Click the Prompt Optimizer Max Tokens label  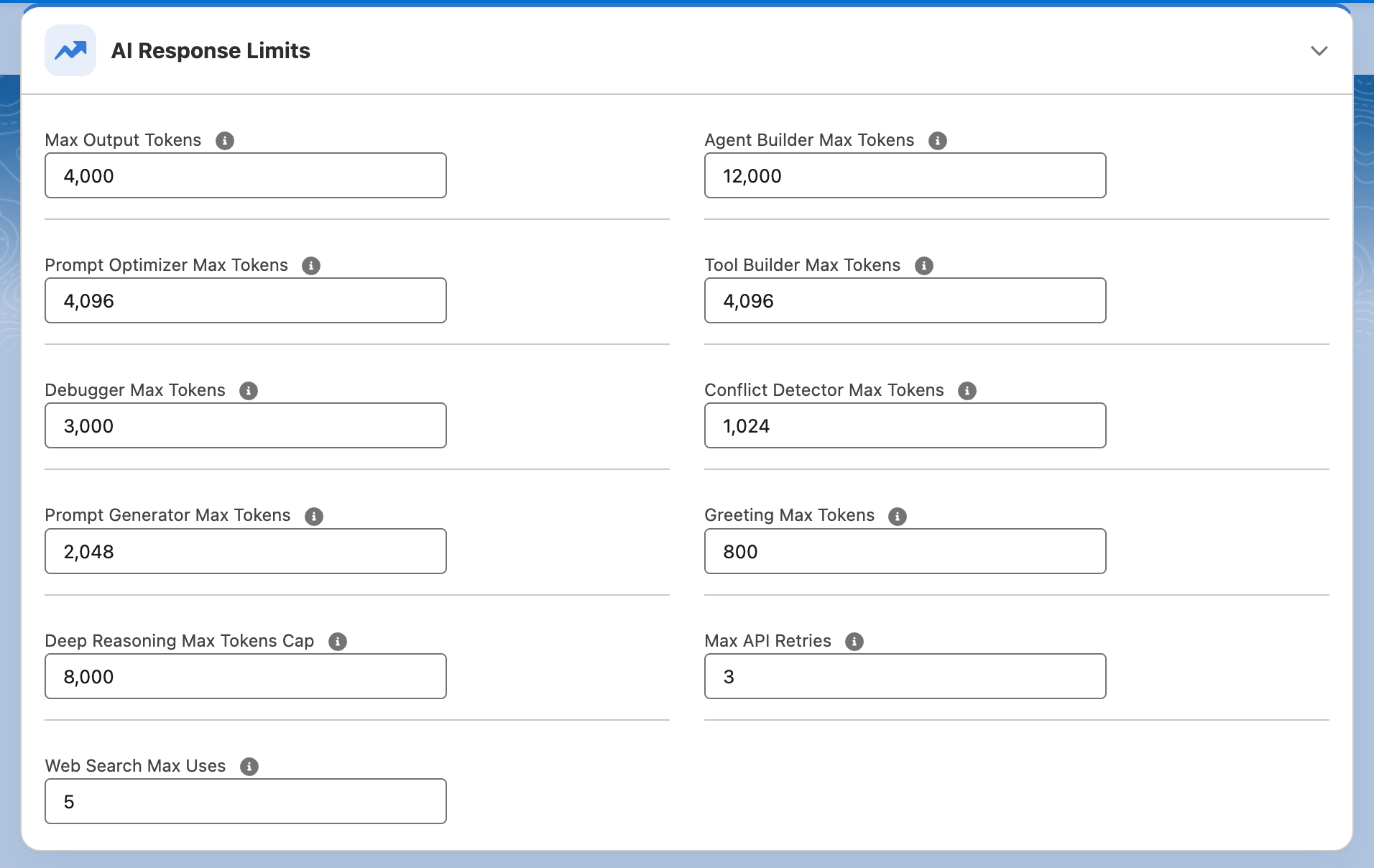click(166, 265)
